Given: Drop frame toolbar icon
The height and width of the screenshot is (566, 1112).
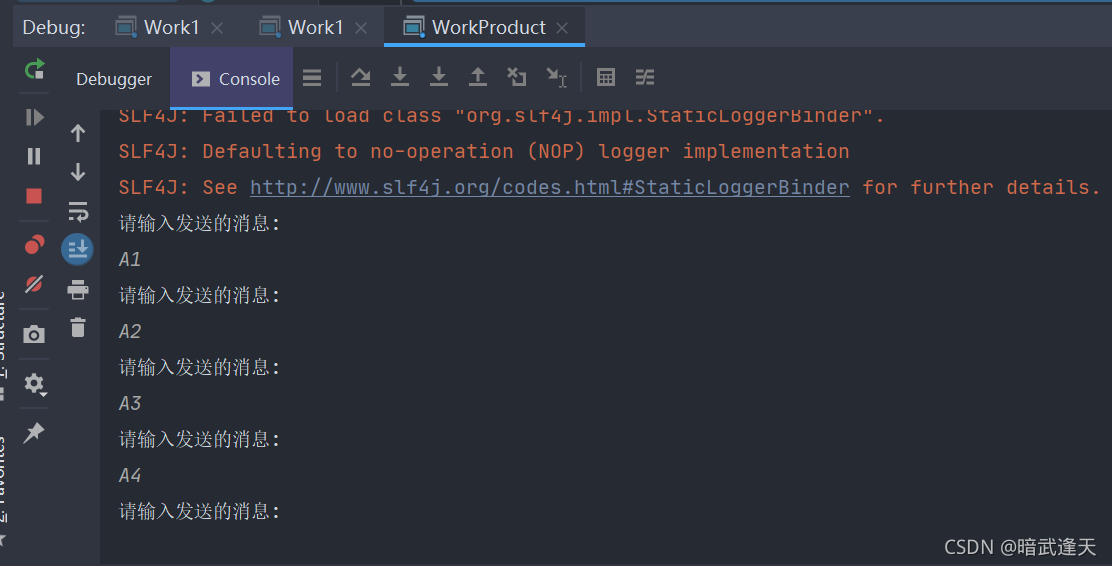Looking at the screenshot, I should click(x=517, y=77).
